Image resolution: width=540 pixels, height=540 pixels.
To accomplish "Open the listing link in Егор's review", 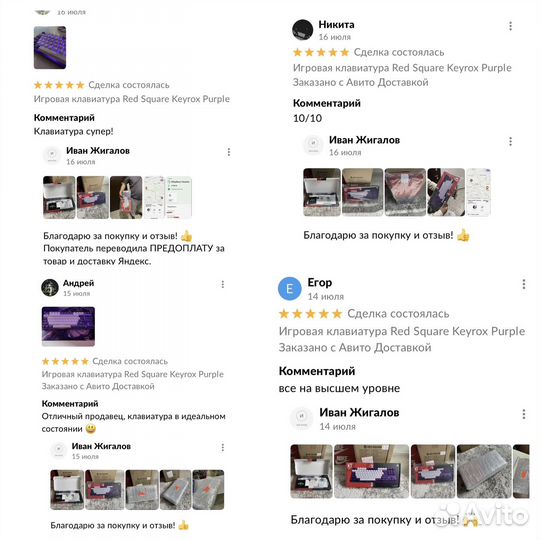I will (x=402, y=331).
